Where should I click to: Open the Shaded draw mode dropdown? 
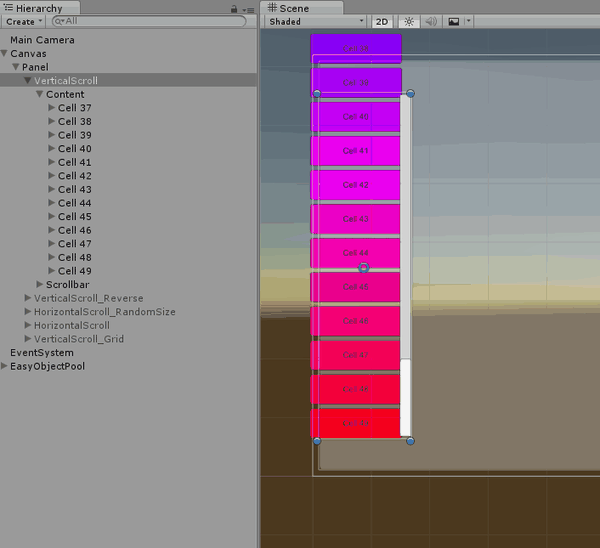coord(316,22)
